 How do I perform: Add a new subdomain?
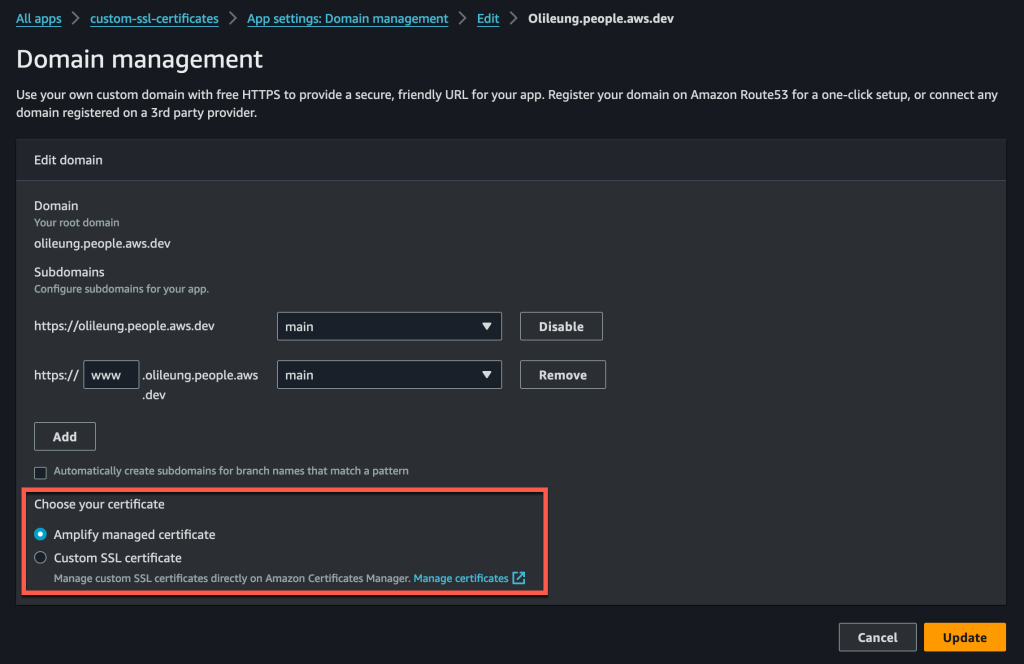tap(64, 436)
